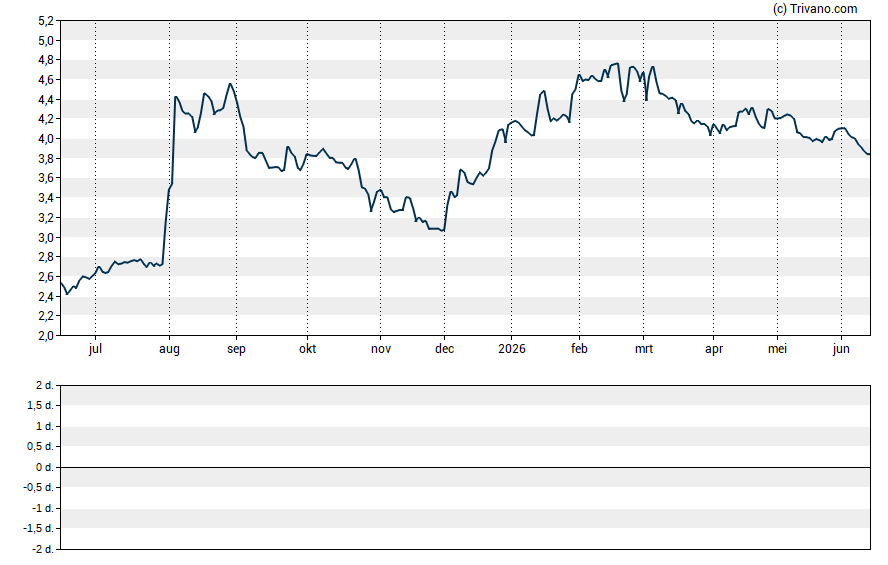
Task: Click the 'jul' month label on the x-axis
Action: 95,349
